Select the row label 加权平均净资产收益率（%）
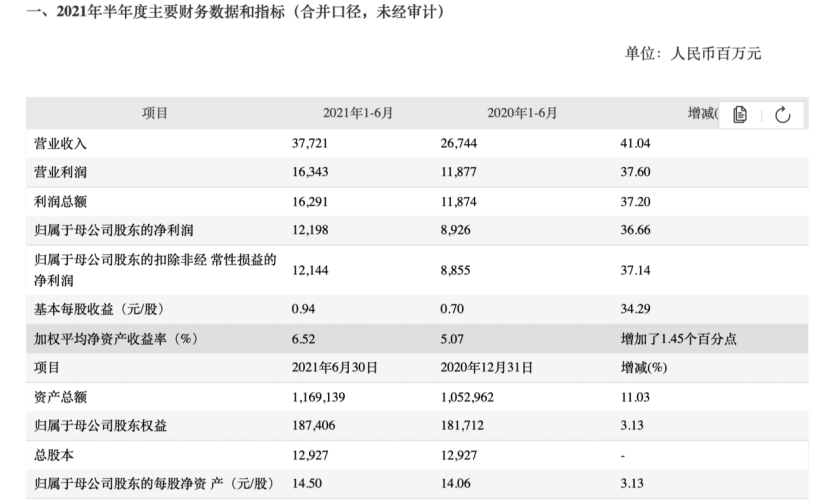 point(116,339)
